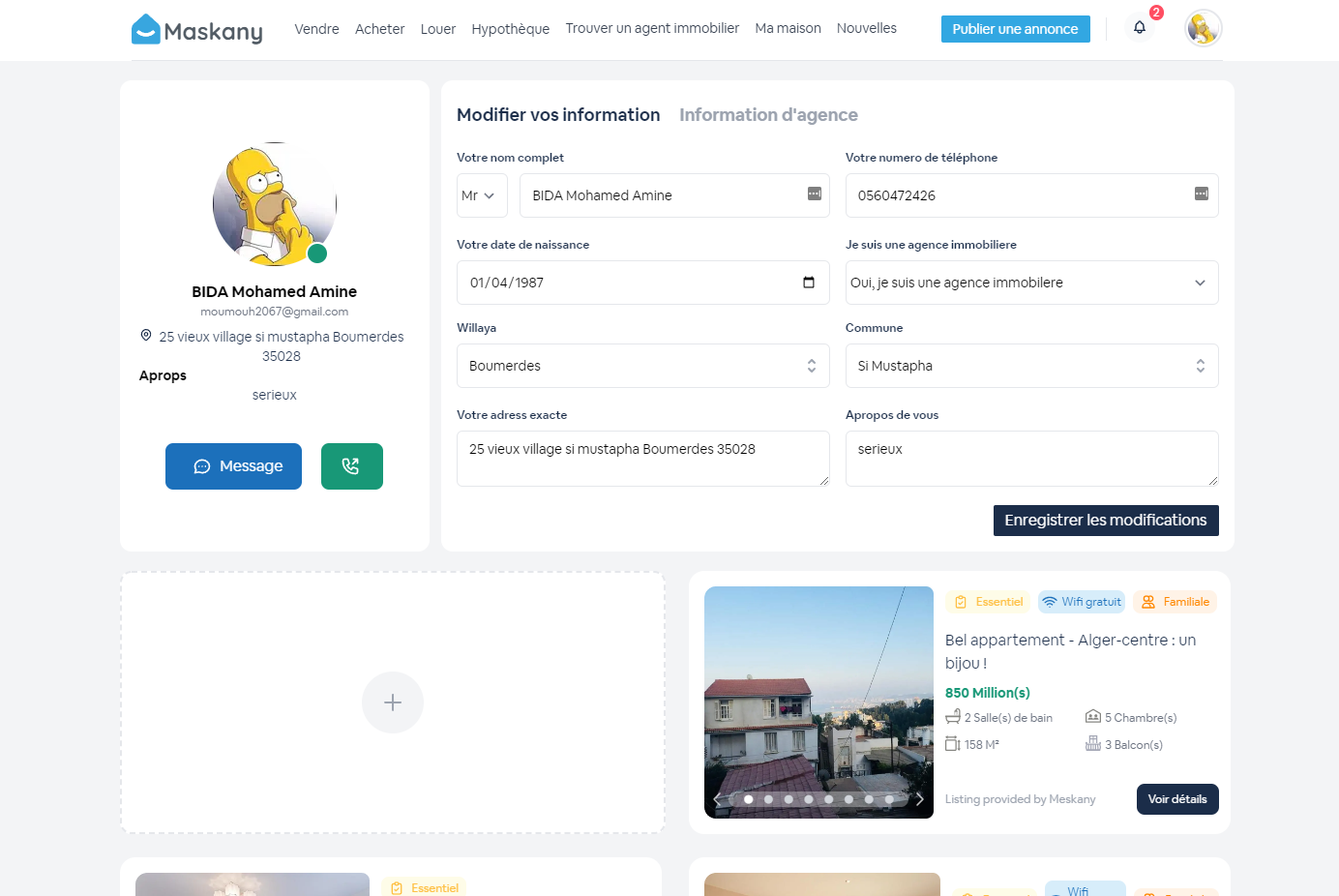The width and height of the screenshot is (1339, 896).
Task: Click the area icon next to 158 M²
Action: pos(953,744)
